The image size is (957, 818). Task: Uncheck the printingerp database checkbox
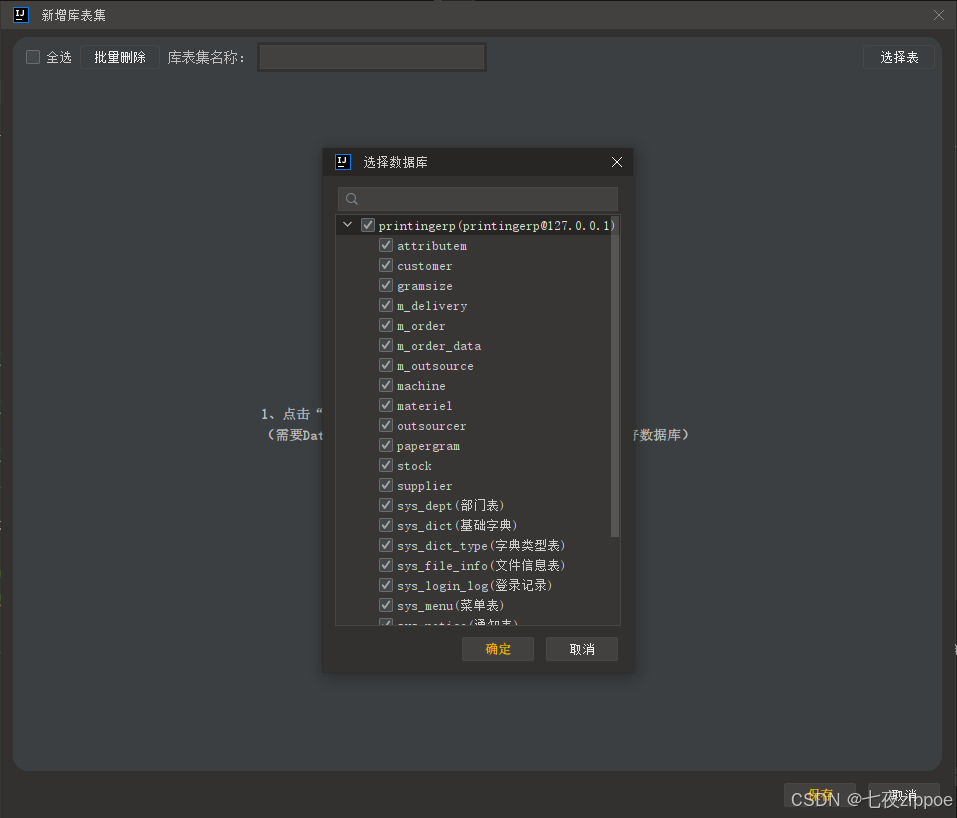point(368,224)
